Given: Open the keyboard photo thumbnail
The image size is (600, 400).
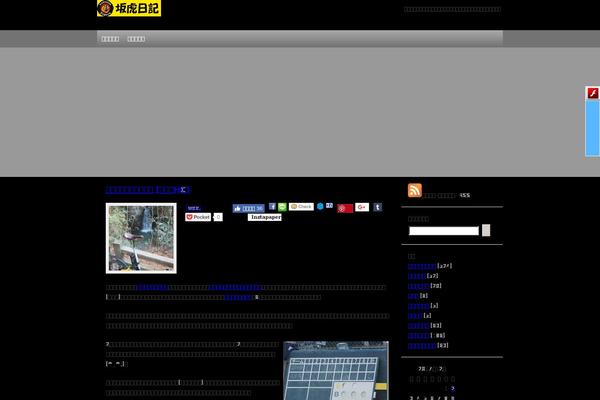Looking at the screenshot, I should (x=336, y=371).
